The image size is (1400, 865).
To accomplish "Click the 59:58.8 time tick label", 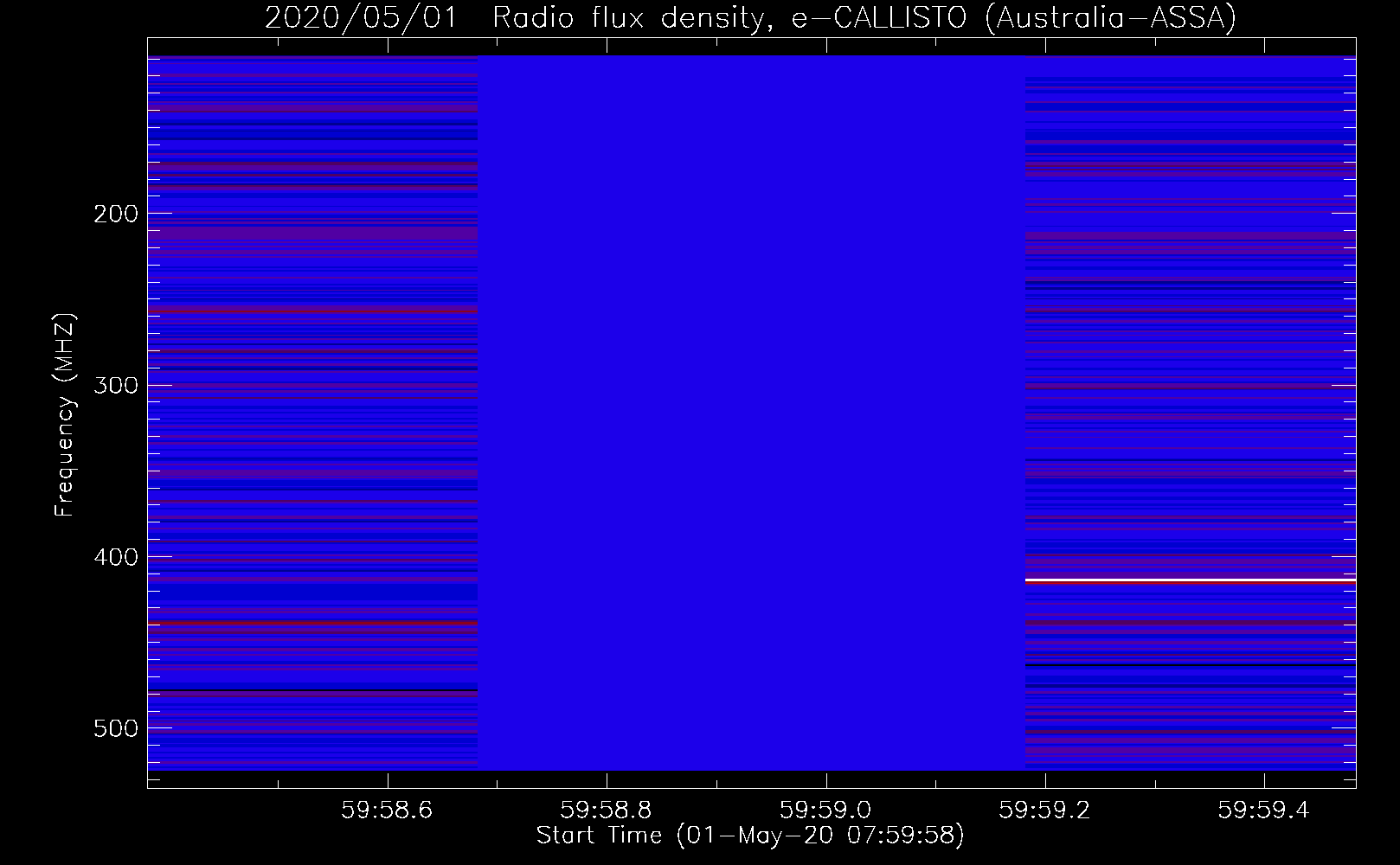I will (607, 810).
